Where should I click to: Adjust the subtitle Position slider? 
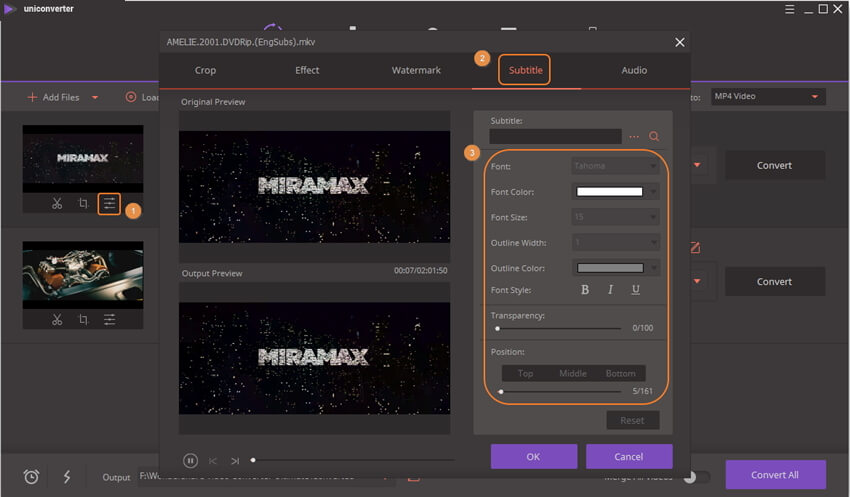tap(558, 391)
